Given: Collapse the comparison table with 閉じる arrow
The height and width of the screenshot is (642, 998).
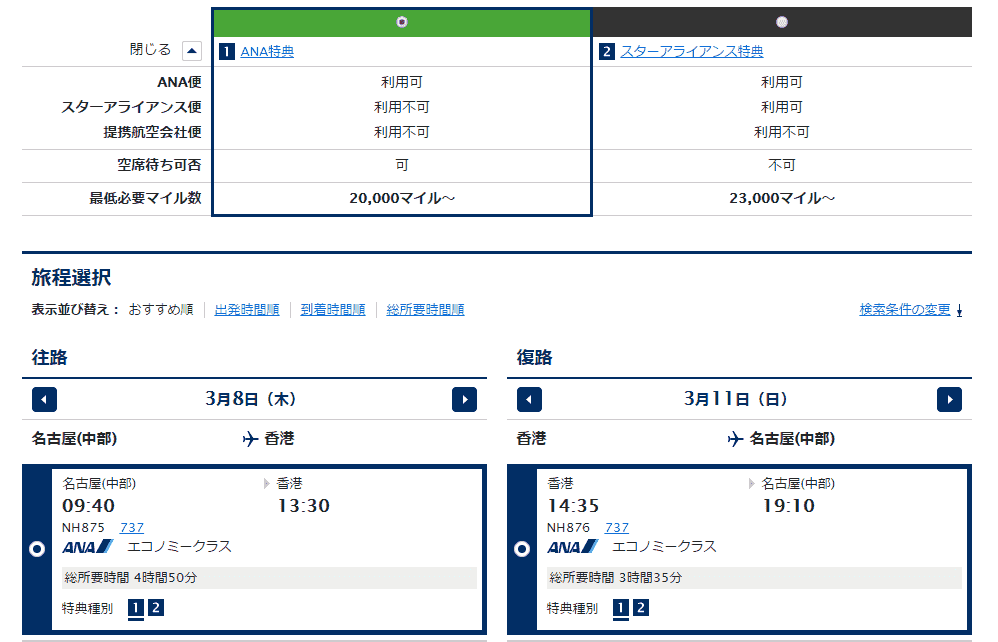Looking at the screenshot, I should (192, 50).
